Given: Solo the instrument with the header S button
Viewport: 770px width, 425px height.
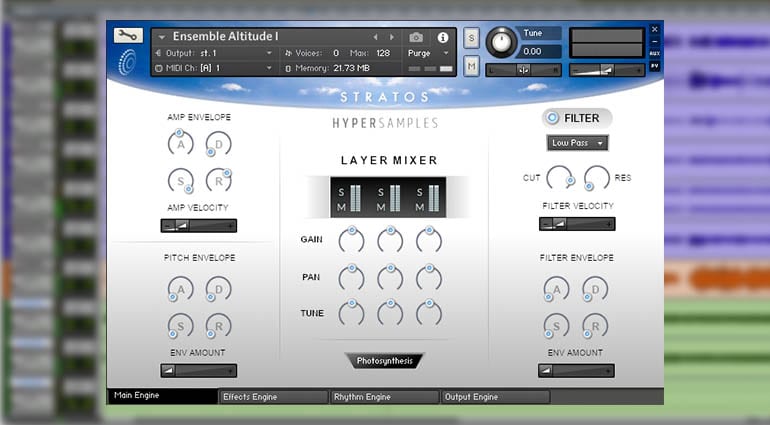Looking at the screenshot, I should coord(471,38).
